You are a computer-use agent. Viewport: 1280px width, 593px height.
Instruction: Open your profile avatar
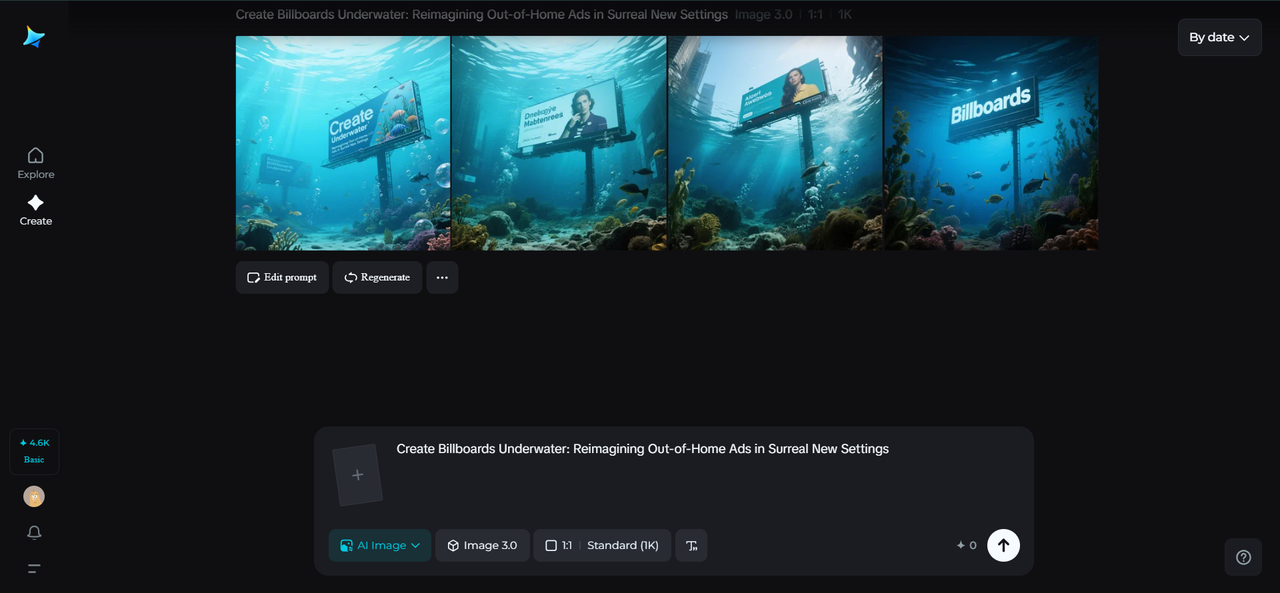click(x=33, y=496)
